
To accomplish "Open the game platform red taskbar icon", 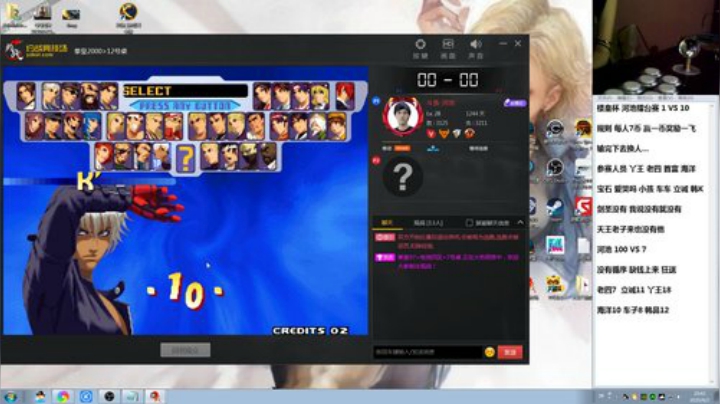I will click(155, 397).
